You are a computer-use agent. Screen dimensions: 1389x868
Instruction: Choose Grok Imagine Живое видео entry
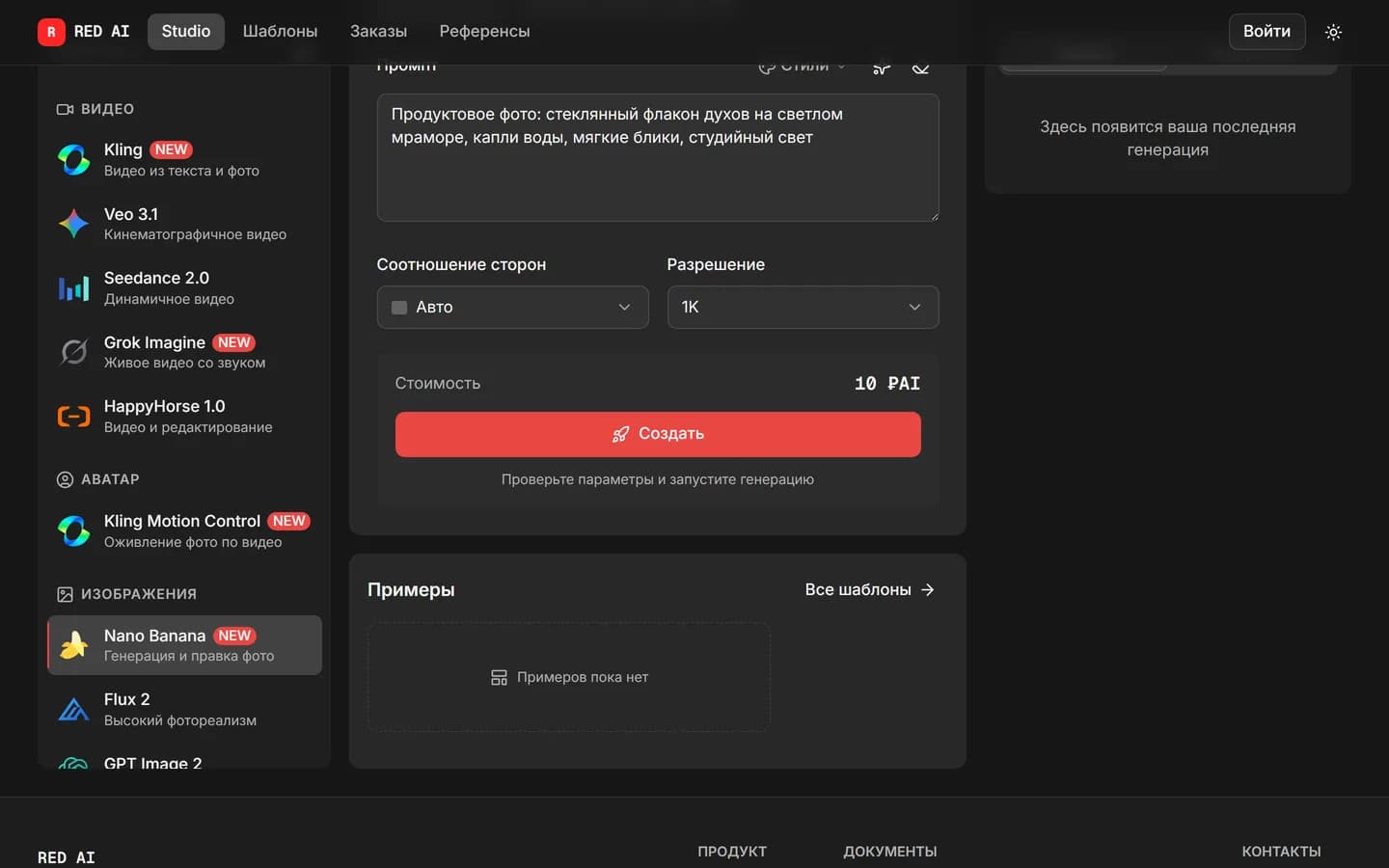(x=184, y=352)
